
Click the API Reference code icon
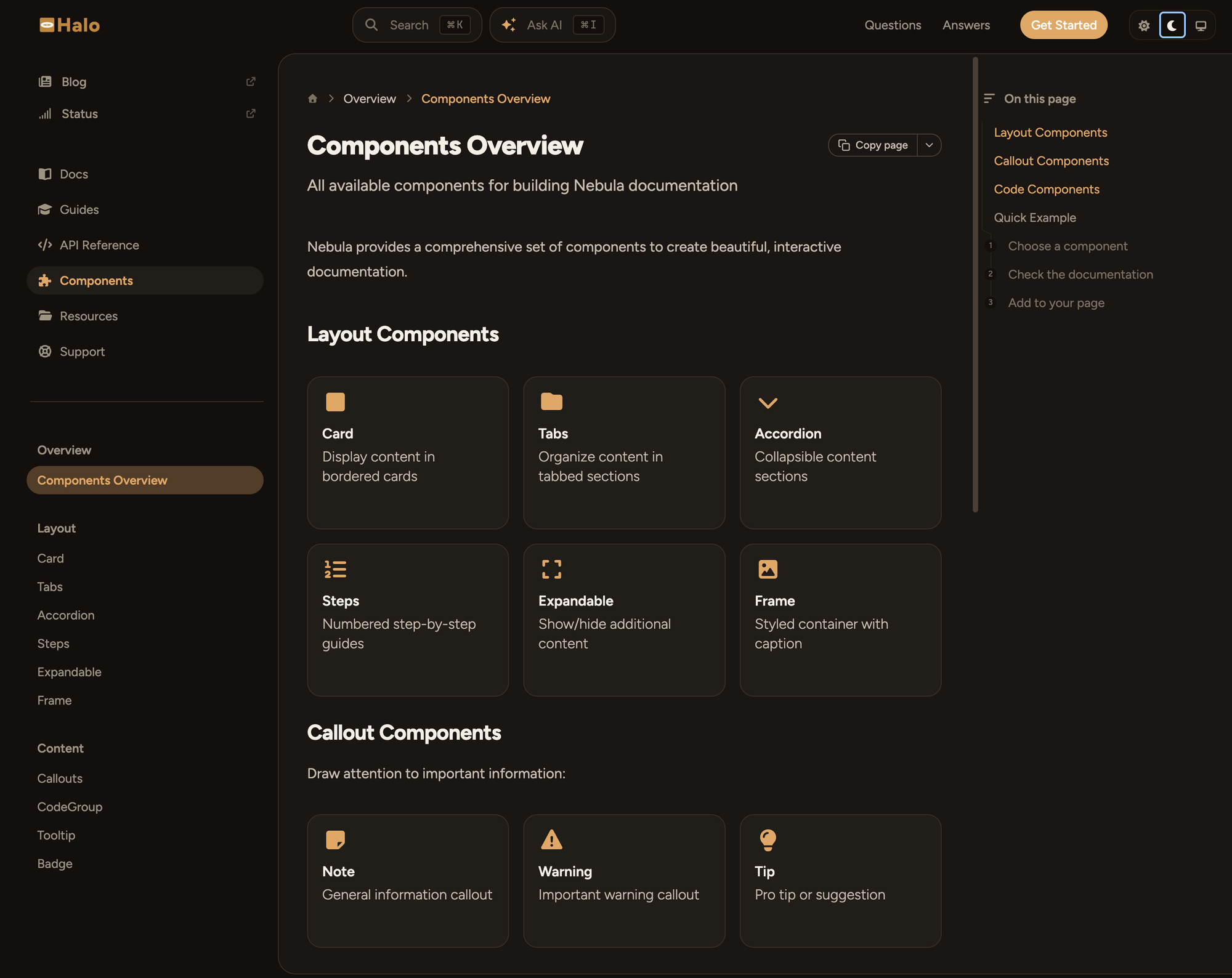[x=45, y=245]
